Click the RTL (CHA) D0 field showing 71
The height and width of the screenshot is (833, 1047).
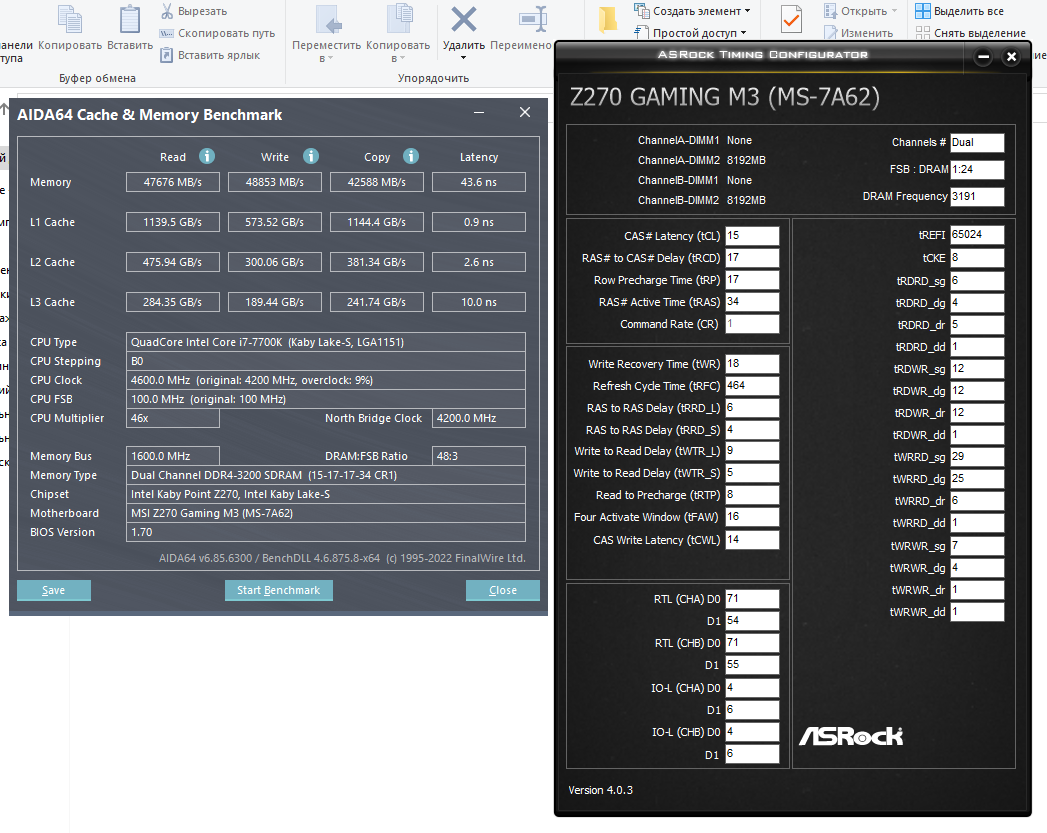point(752,599)
